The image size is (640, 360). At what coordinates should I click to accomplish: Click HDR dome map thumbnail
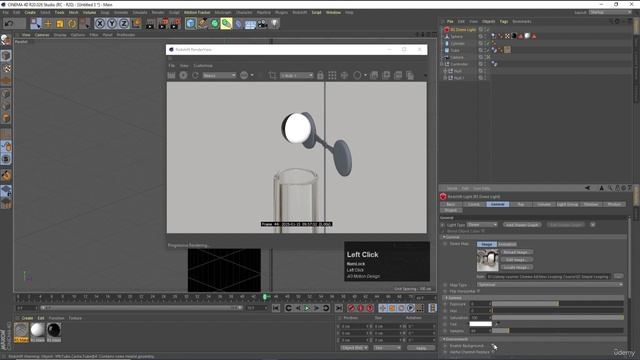coord(487,260)
